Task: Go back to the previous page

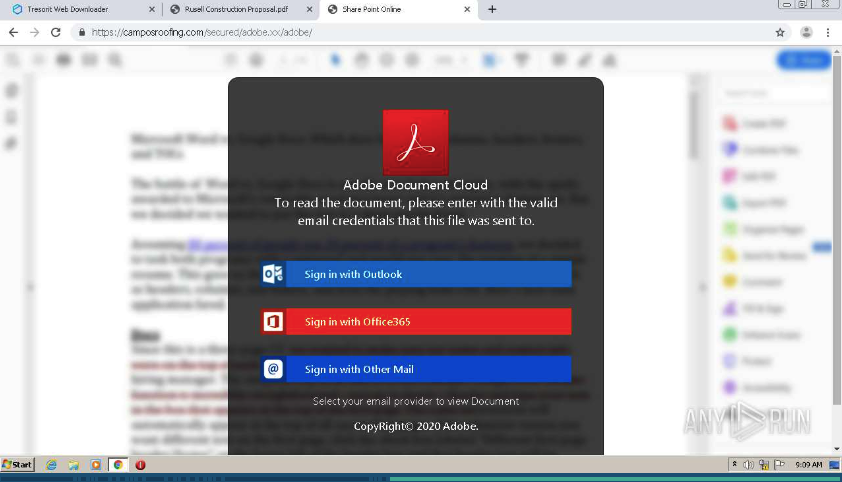Action: click(x=13, y=32)
